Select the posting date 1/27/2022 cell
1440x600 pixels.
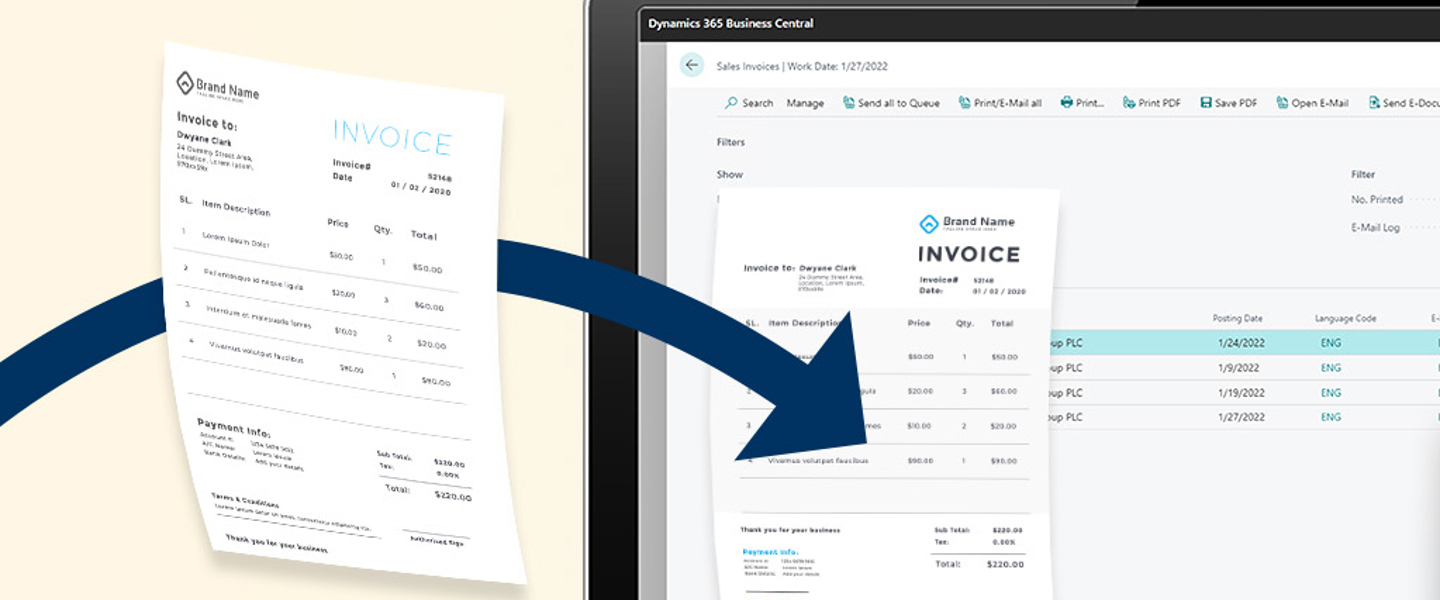pos(1241,417)
